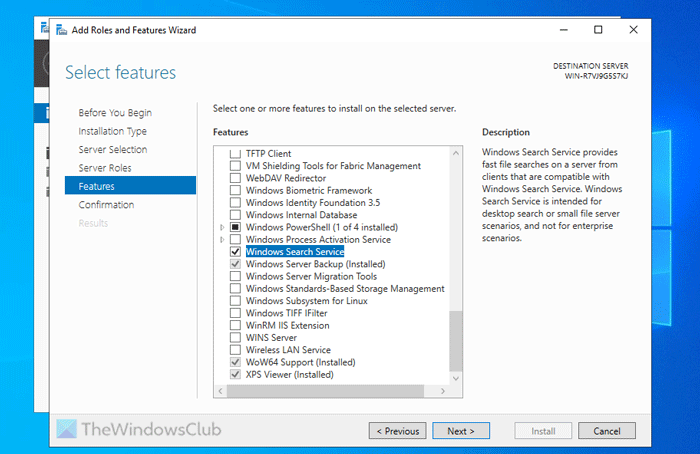Select the Windows Server Backup (Installed) row
700x454 pixels.
click(315, 264)
